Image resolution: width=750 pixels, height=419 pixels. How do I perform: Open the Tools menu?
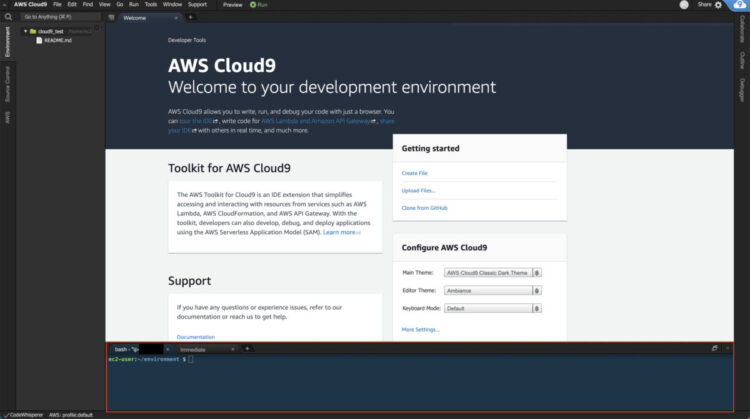click(151, 4)
